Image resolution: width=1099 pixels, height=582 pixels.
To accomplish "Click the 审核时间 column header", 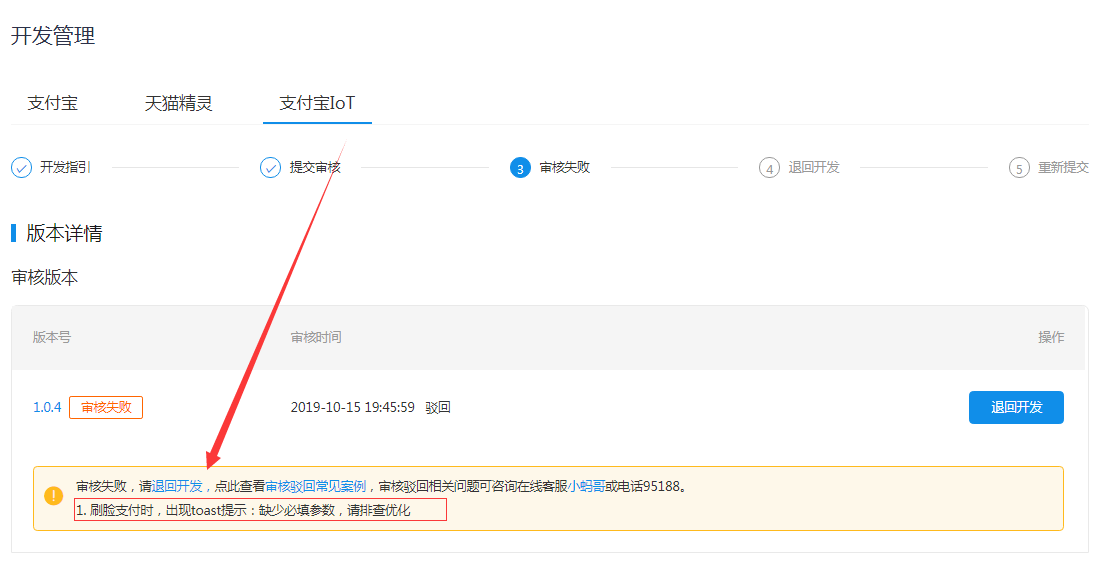I will [316, 337].
